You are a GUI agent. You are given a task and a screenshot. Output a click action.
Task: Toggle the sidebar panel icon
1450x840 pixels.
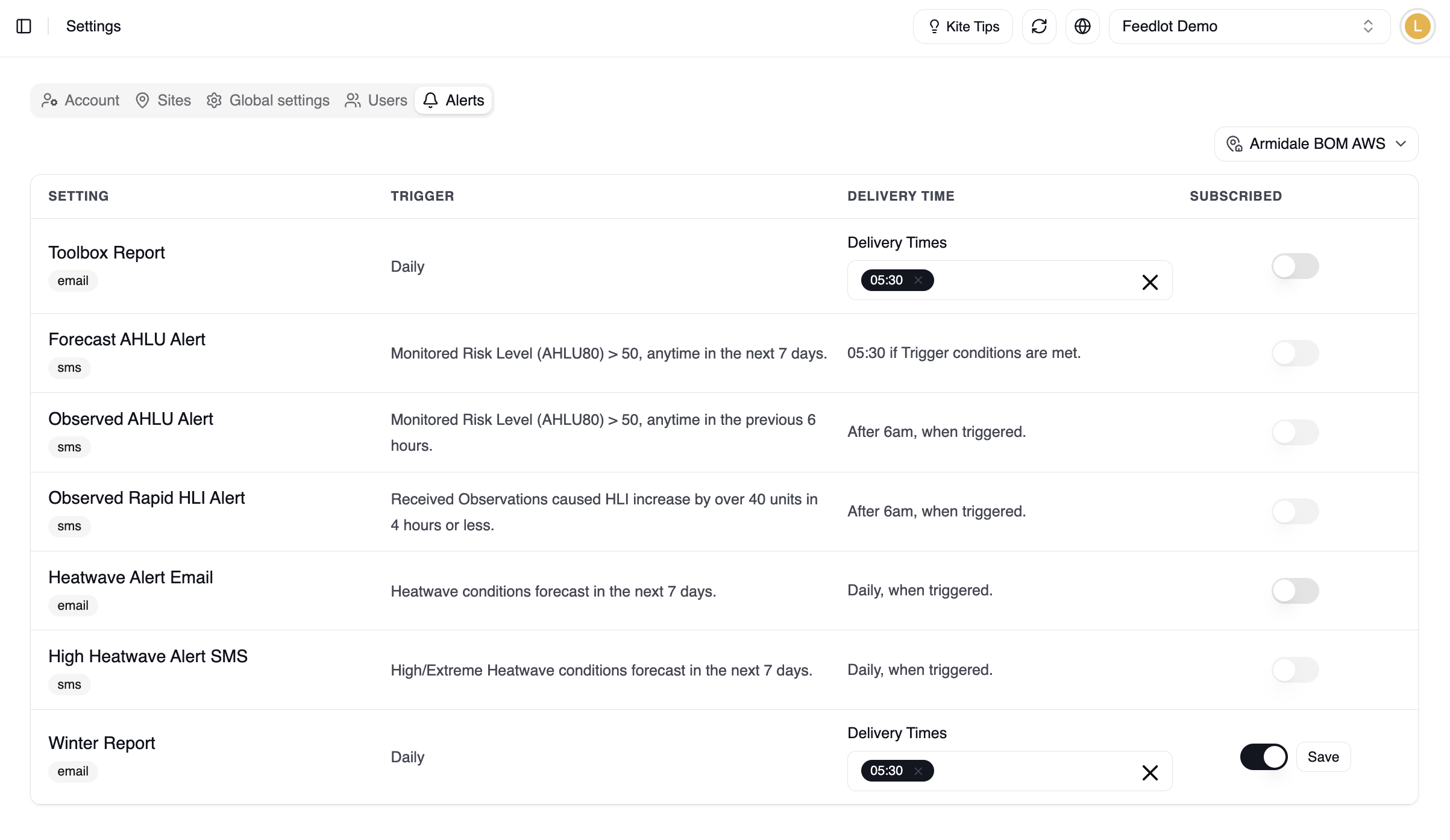tap(24, 27)
